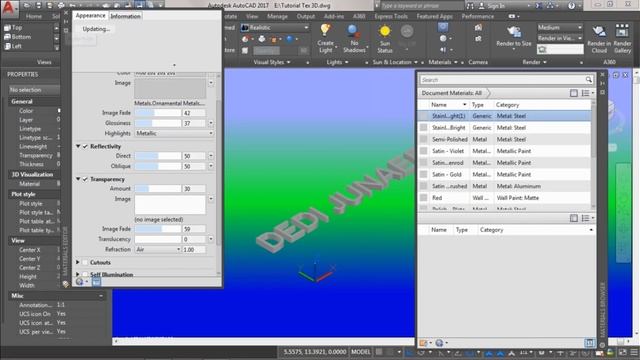Enable the Cutouts checkbox

tap(85, 262)
